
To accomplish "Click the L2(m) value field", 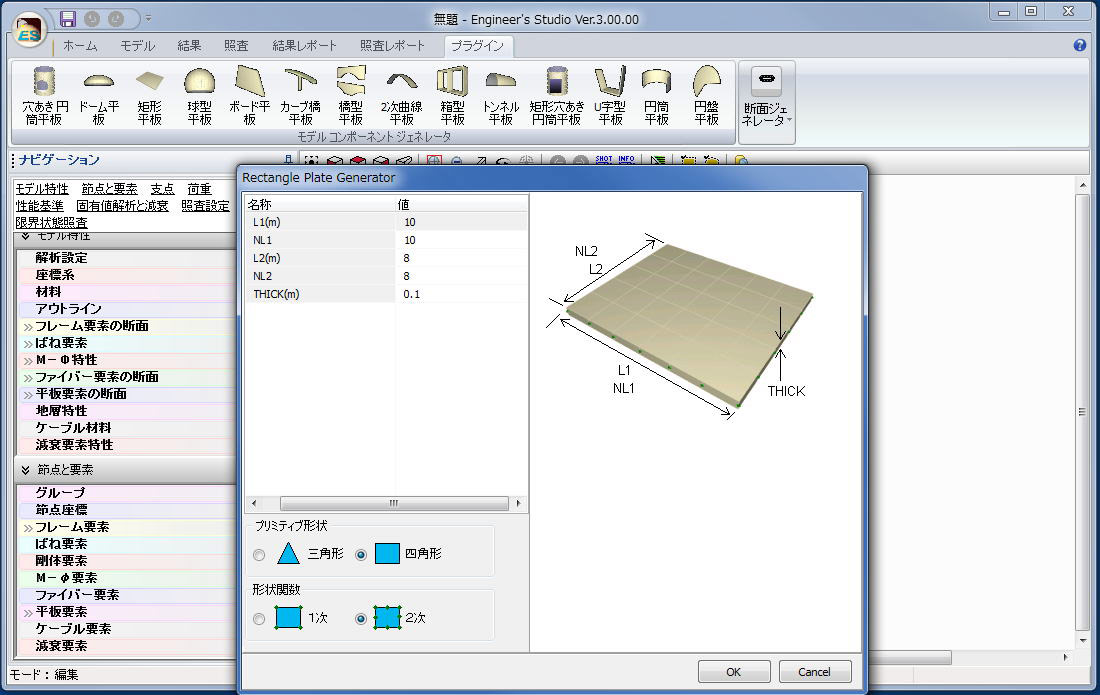I will 461,259.
